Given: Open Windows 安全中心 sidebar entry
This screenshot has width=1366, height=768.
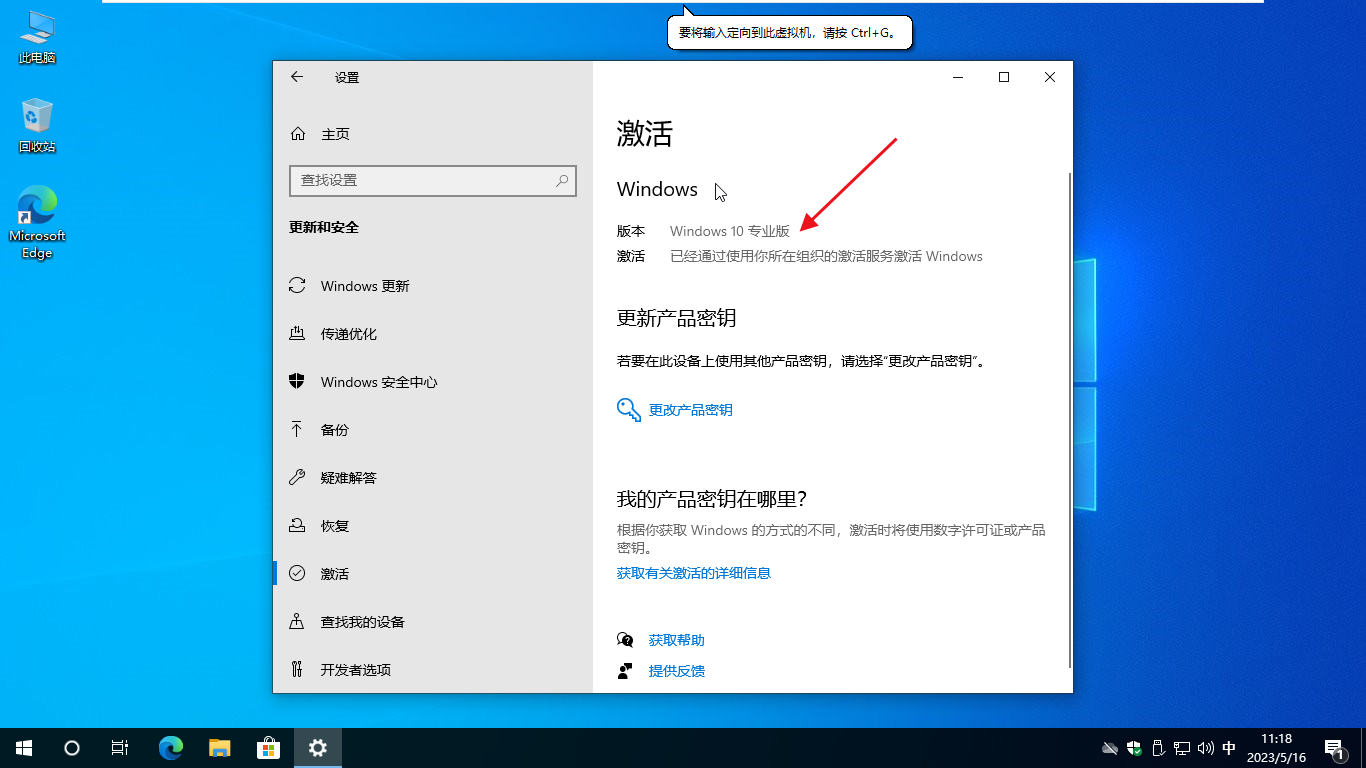Looking at the screenshot, I should coord(433,382).
